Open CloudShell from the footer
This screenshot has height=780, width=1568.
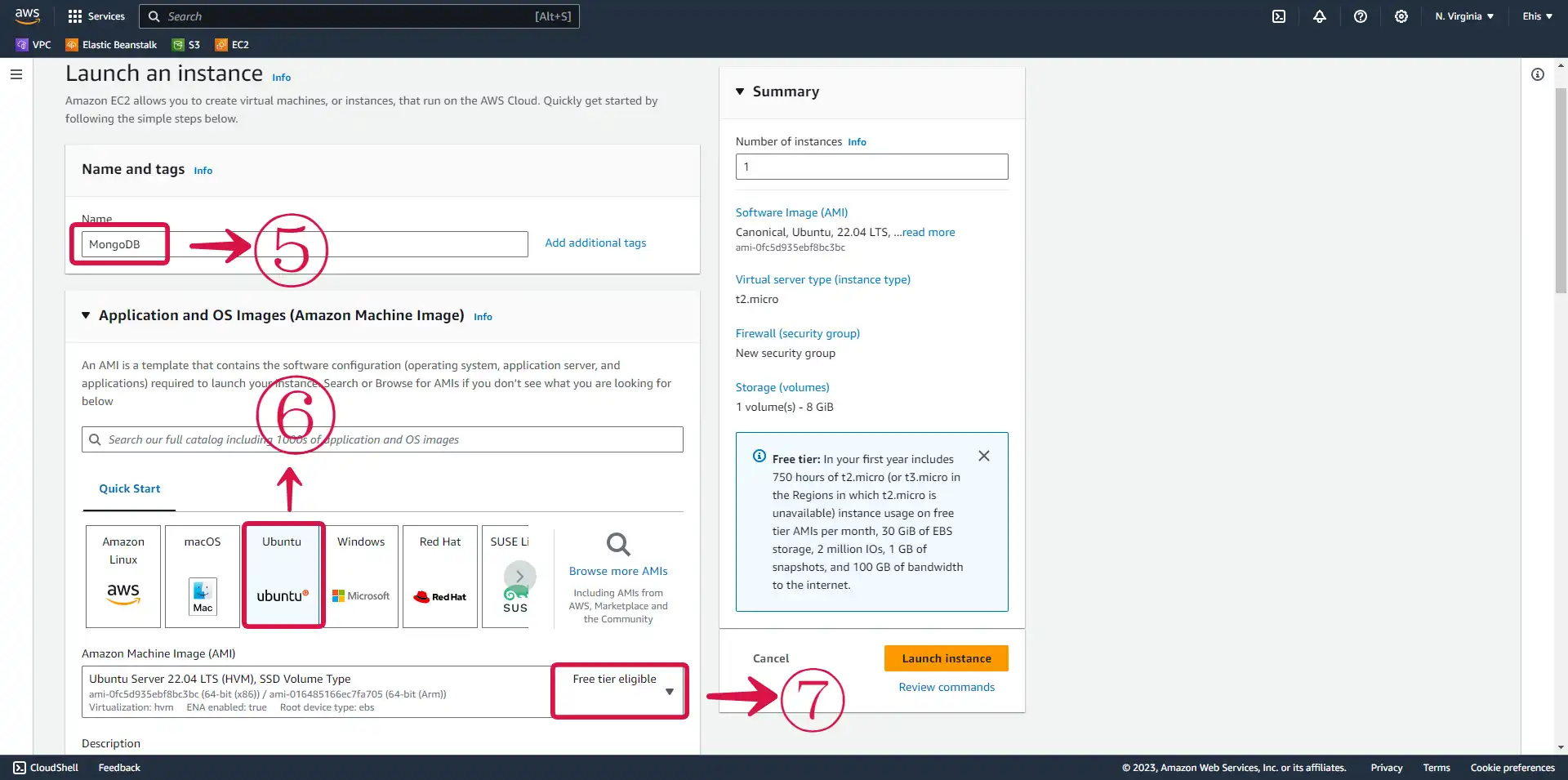46,768
